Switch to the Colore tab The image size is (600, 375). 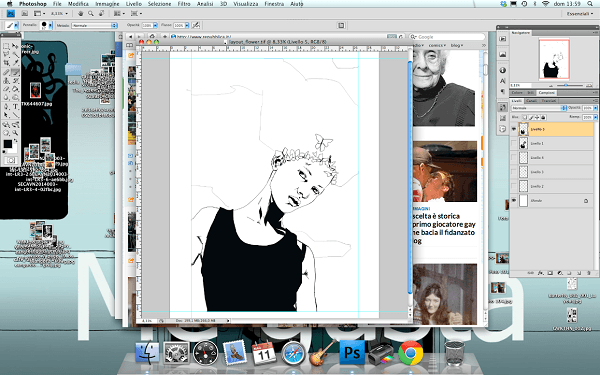click(517, 93)
